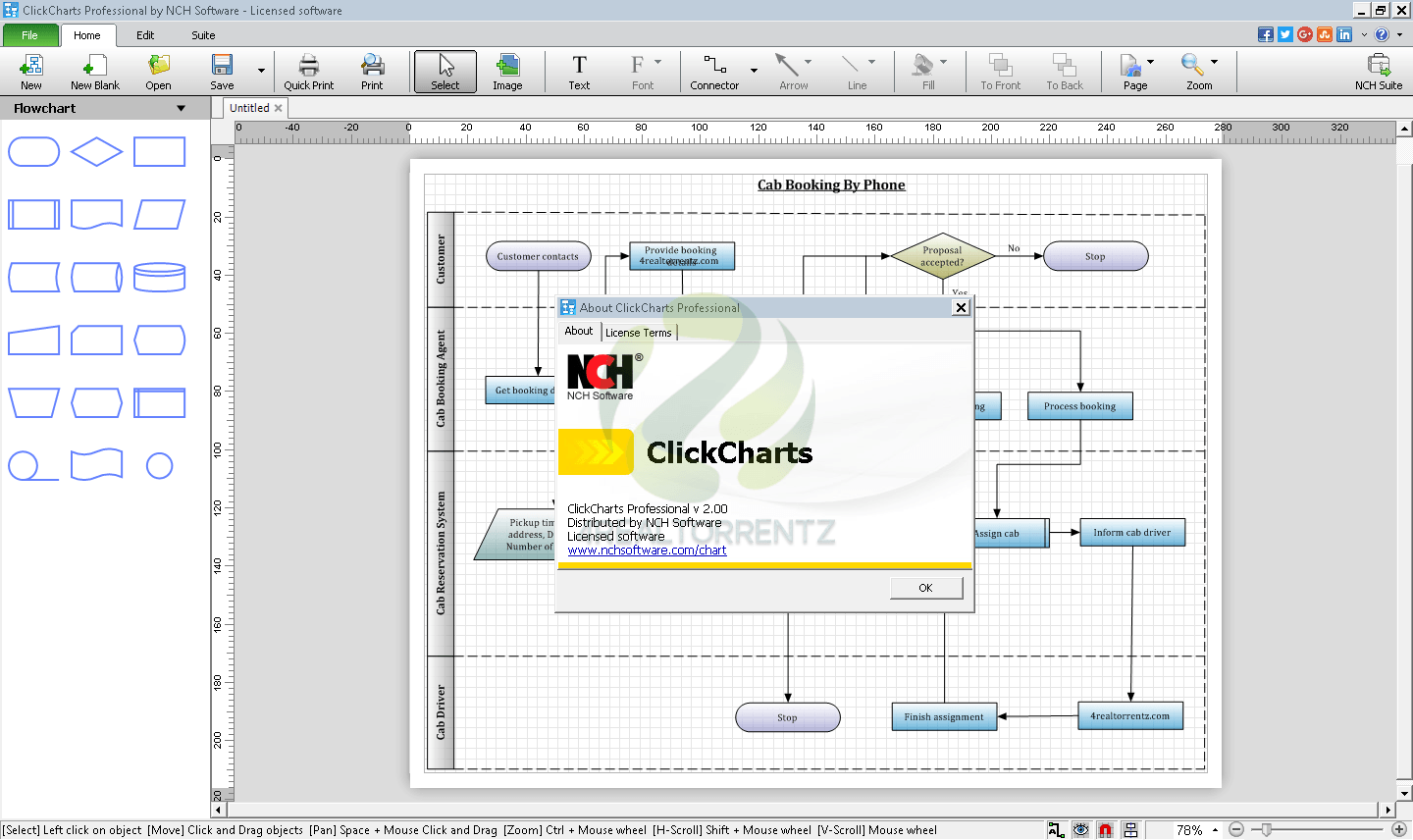Image resolution: width=1413 pixels, height=840 pixels.
Task: Pick the cylinder database shape in Flowchart panel
Action: tap(160, 277)
